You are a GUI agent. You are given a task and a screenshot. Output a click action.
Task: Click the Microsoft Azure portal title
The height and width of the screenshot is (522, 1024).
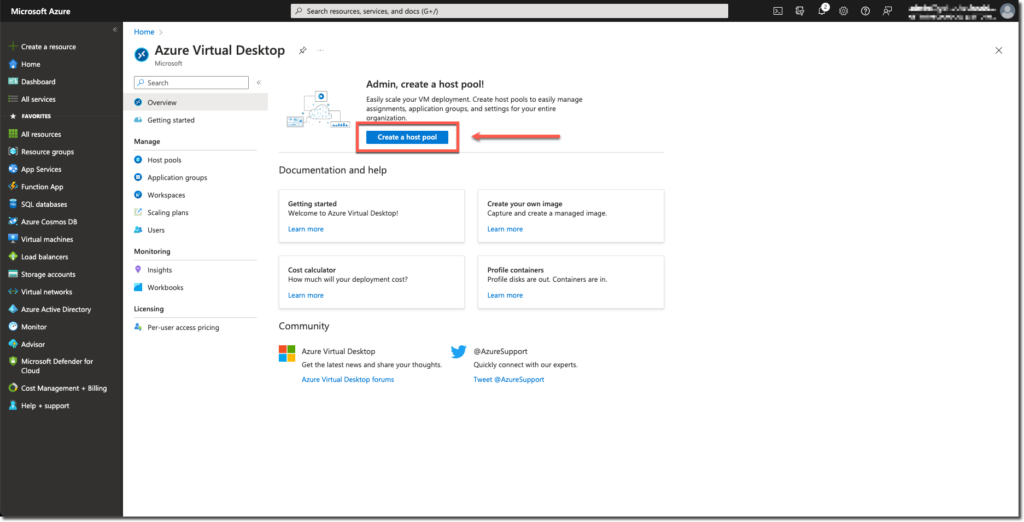click(40, 11)
